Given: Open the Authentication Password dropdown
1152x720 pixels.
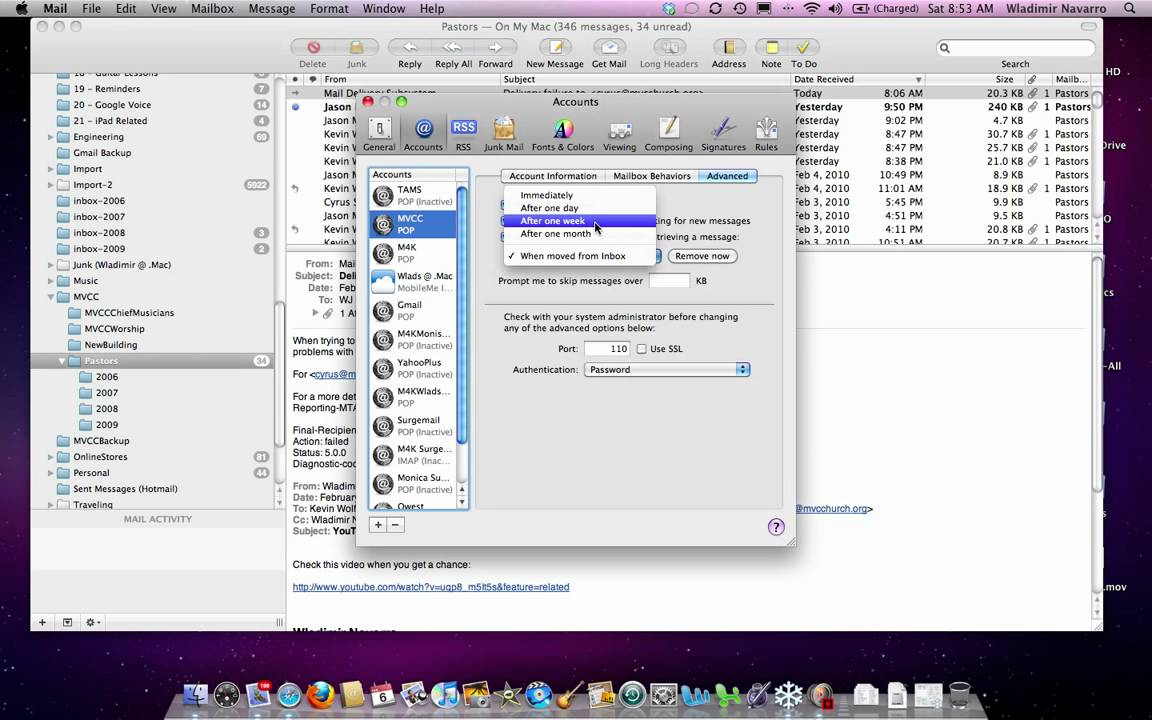Looking at the screenshot, I should [667, 370].
